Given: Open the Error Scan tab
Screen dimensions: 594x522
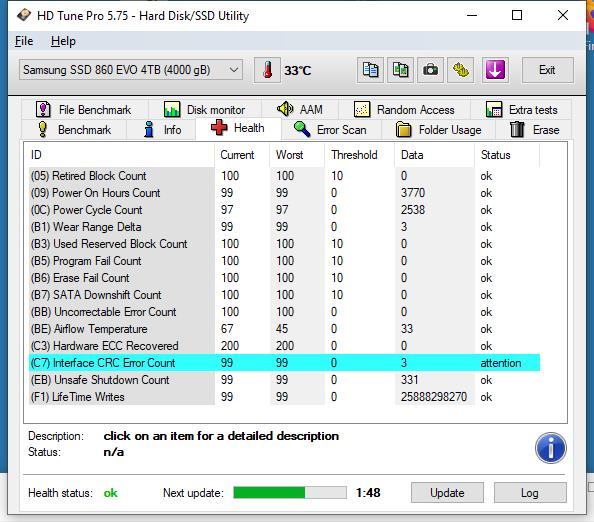Looking at the screenshot, I should pyautogui.click(x=330, y=130).
